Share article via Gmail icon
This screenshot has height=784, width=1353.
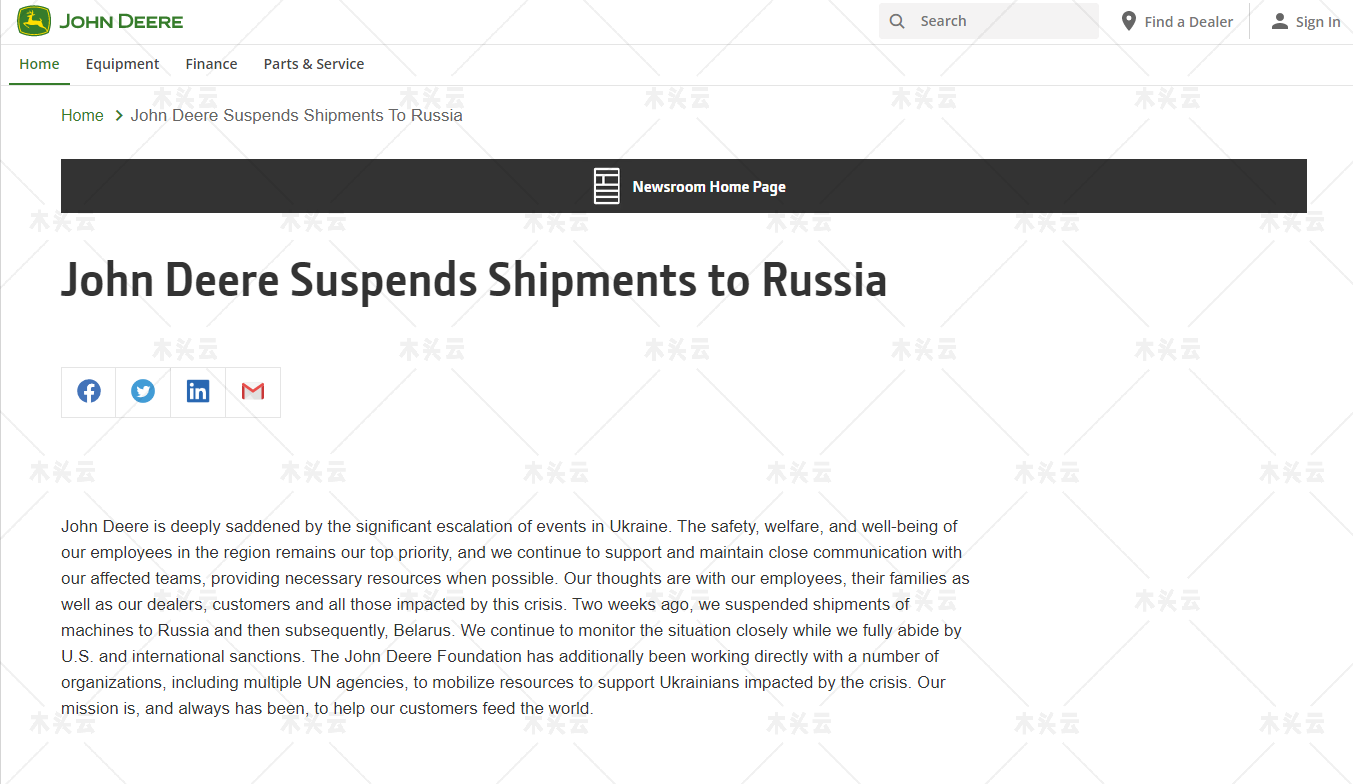253,391
